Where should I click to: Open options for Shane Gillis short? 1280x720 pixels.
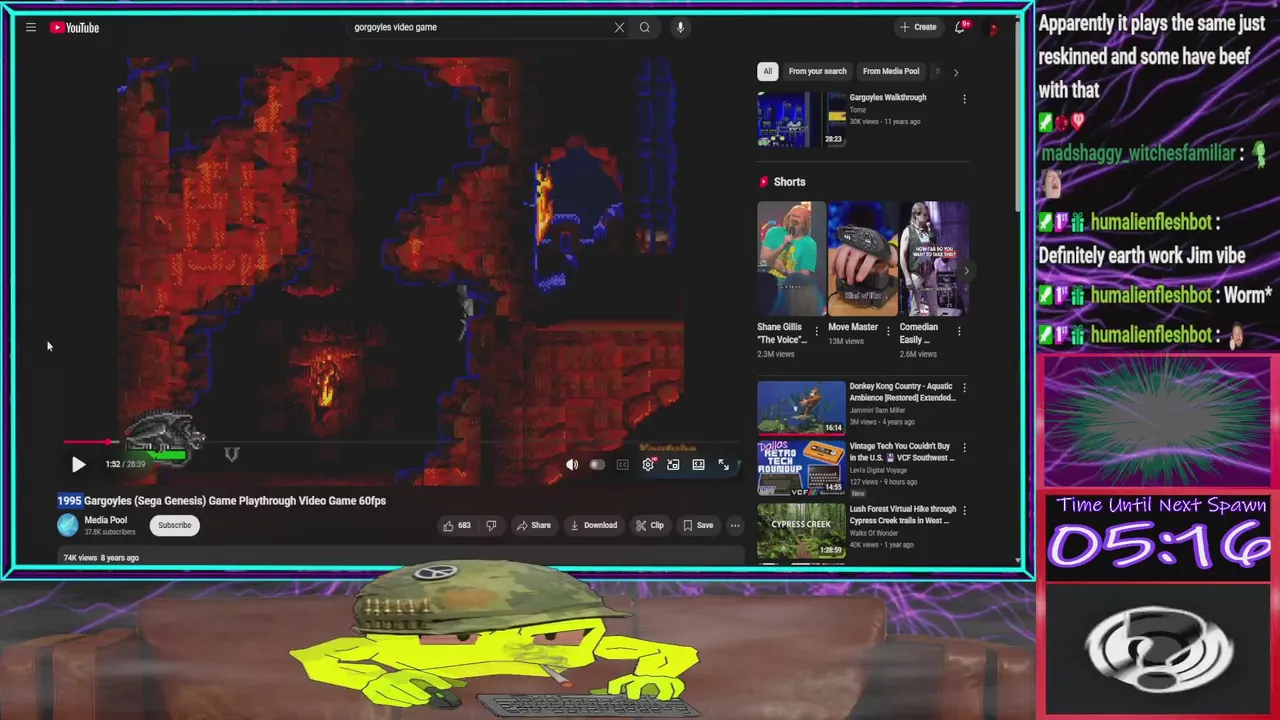click(x=816, y=331)
